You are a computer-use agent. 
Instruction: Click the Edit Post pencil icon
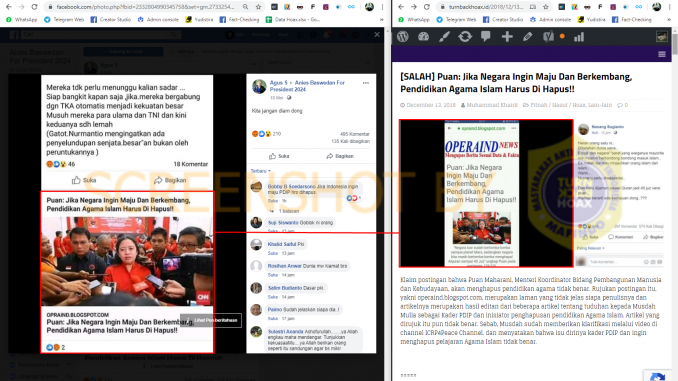coord(528,37)
